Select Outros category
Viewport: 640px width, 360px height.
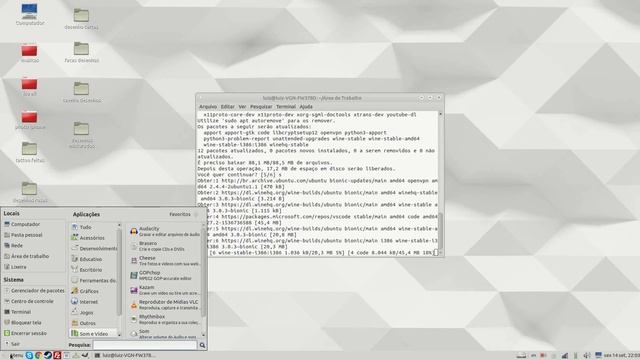pos(93,323)
